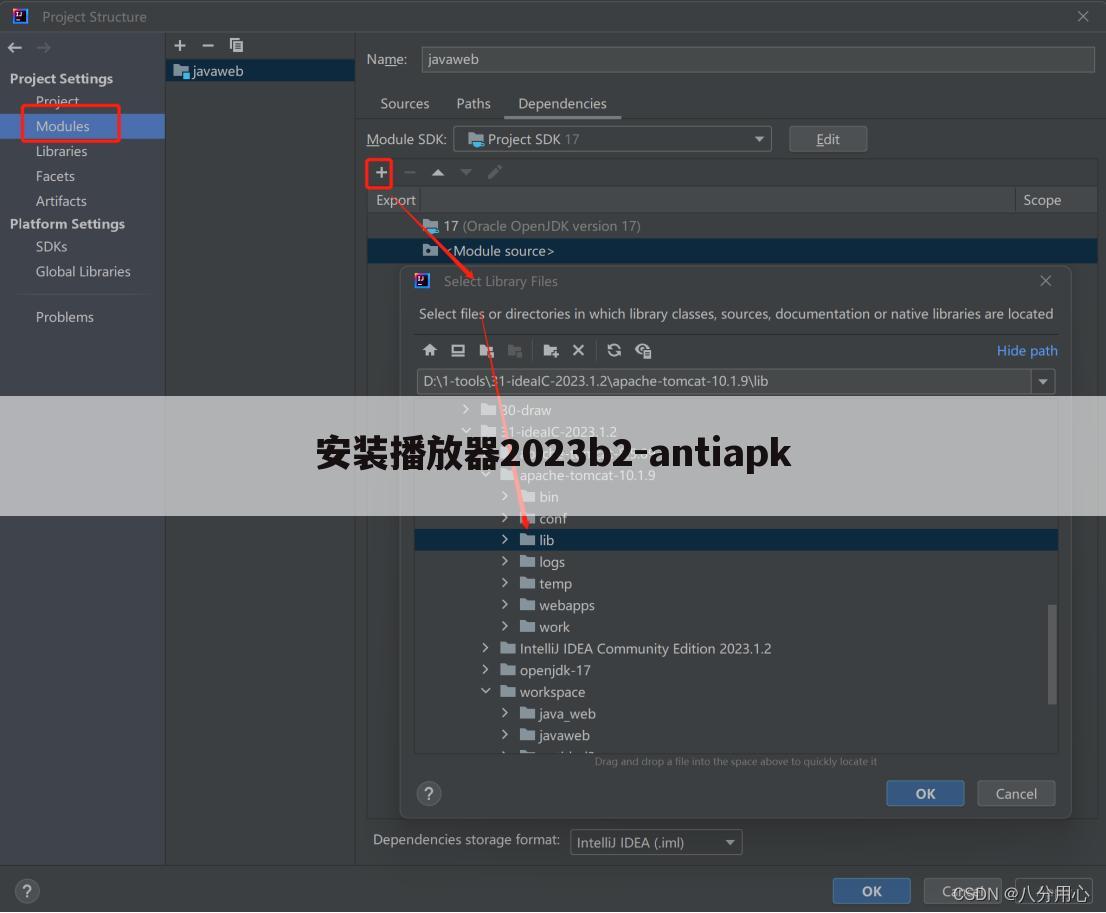1106x913 pixels.
Task: Open Global Libraries settings
Action: pyautogui.click(x=83, y=272)
